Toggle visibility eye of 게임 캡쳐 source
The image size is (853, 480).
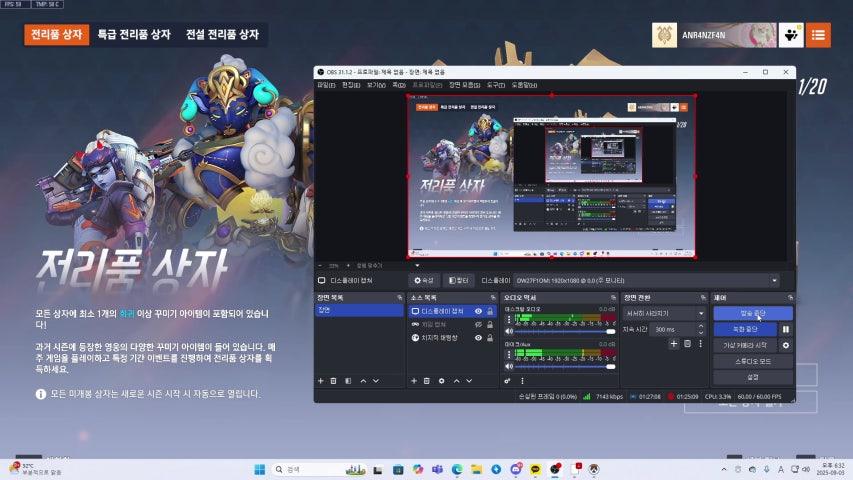coord(478,324)
